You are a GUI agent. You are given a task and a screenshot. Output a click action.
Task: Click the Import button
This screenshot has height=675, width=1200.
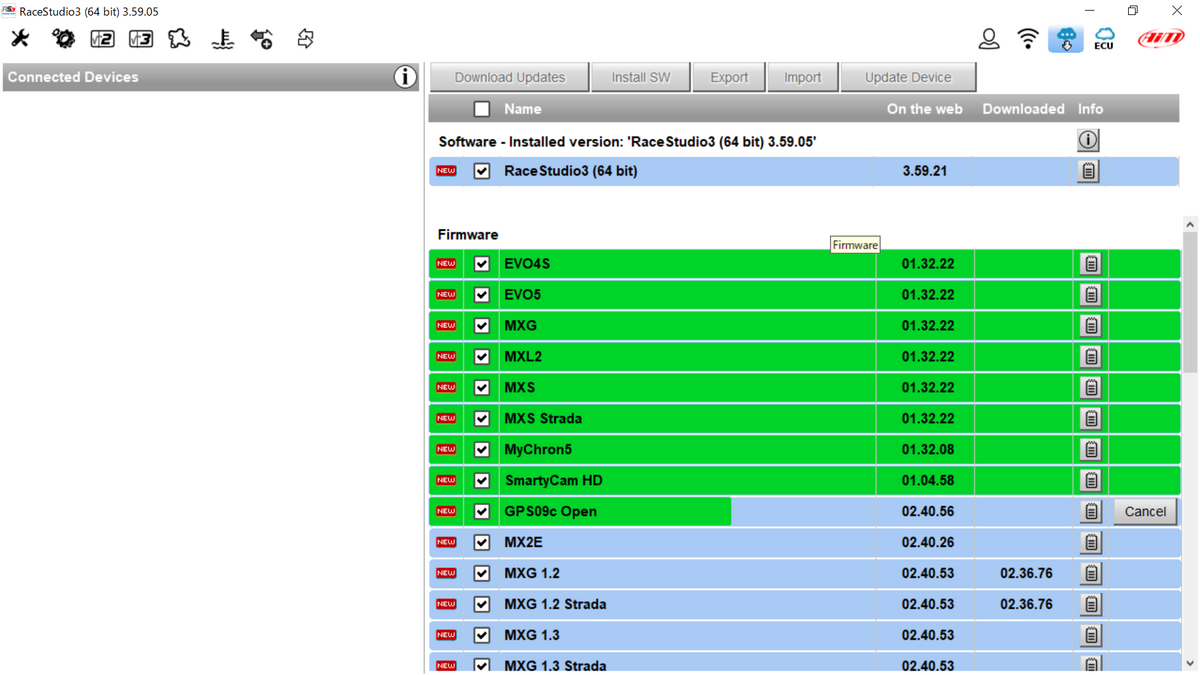pyautogui.click(x=802, y=77)
